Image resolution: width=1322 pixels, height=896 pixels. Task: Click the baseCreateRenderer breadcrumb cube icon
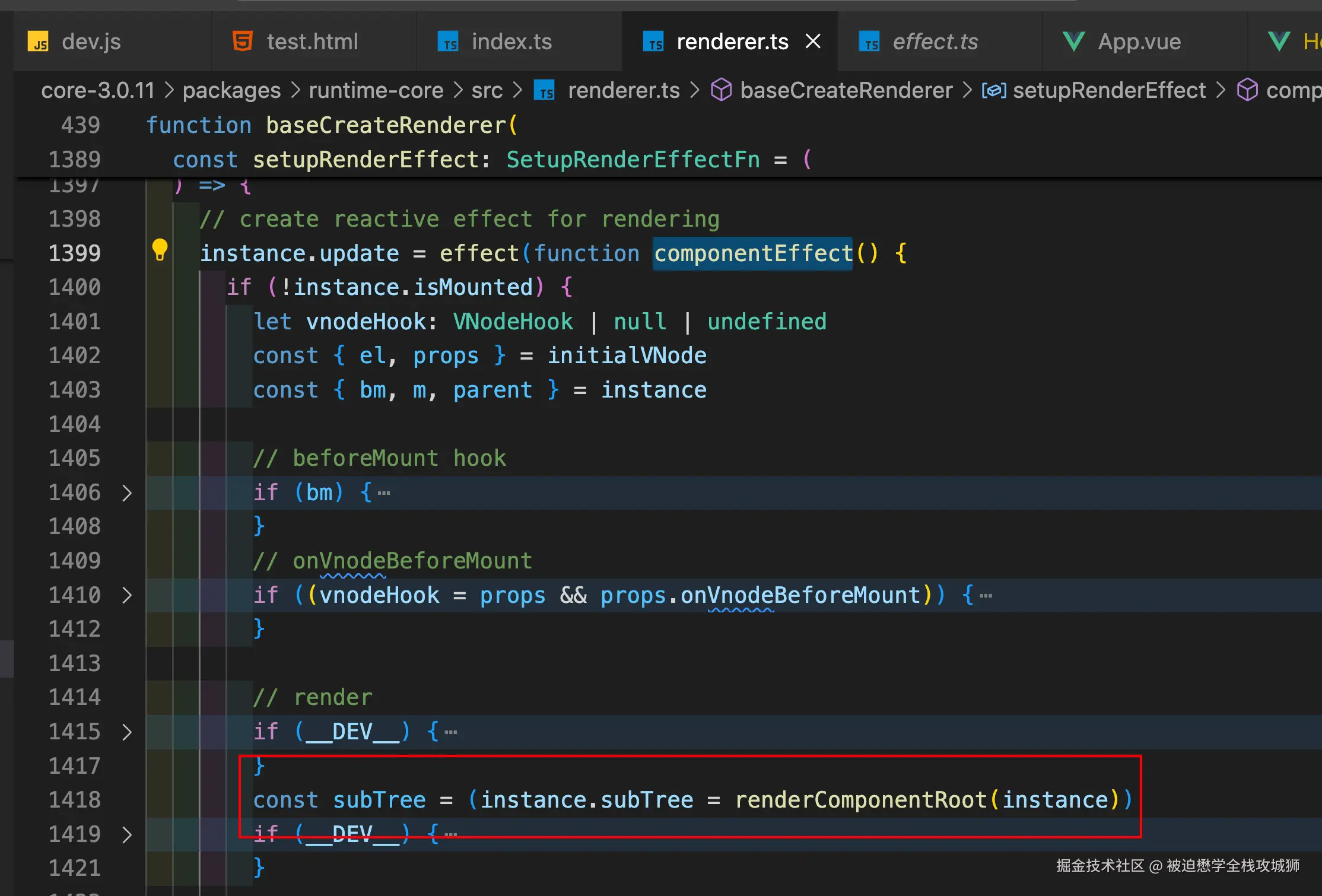click(721, 90)
